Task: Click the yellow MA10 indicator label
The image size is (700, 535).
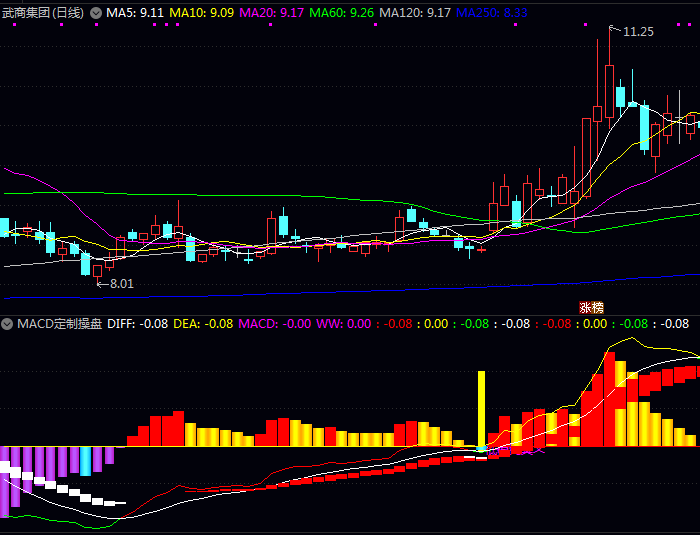Action: [x=203, y=13]
